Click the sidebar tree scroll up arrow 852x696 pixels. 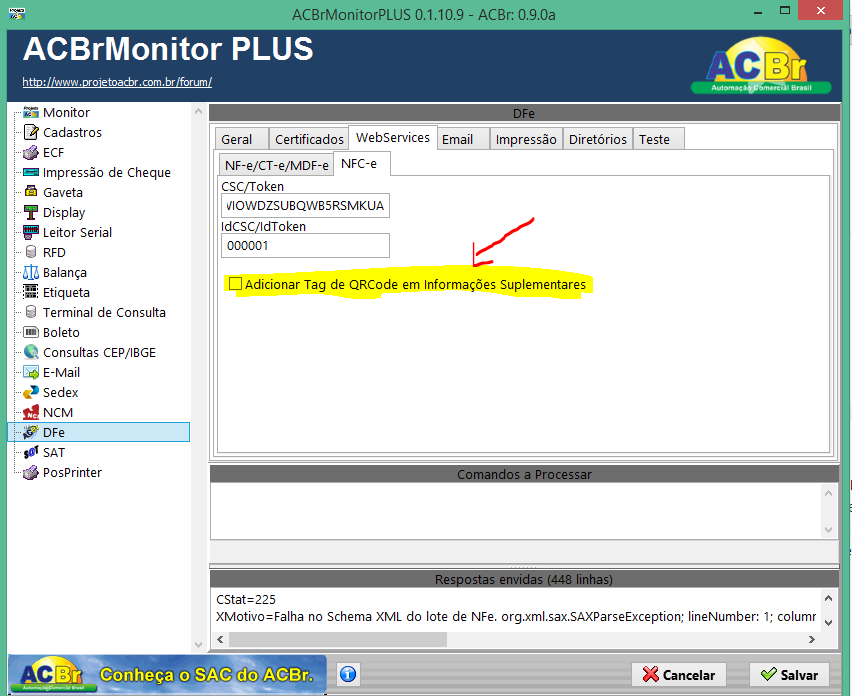pyautogui.click(x=198, y=111)
